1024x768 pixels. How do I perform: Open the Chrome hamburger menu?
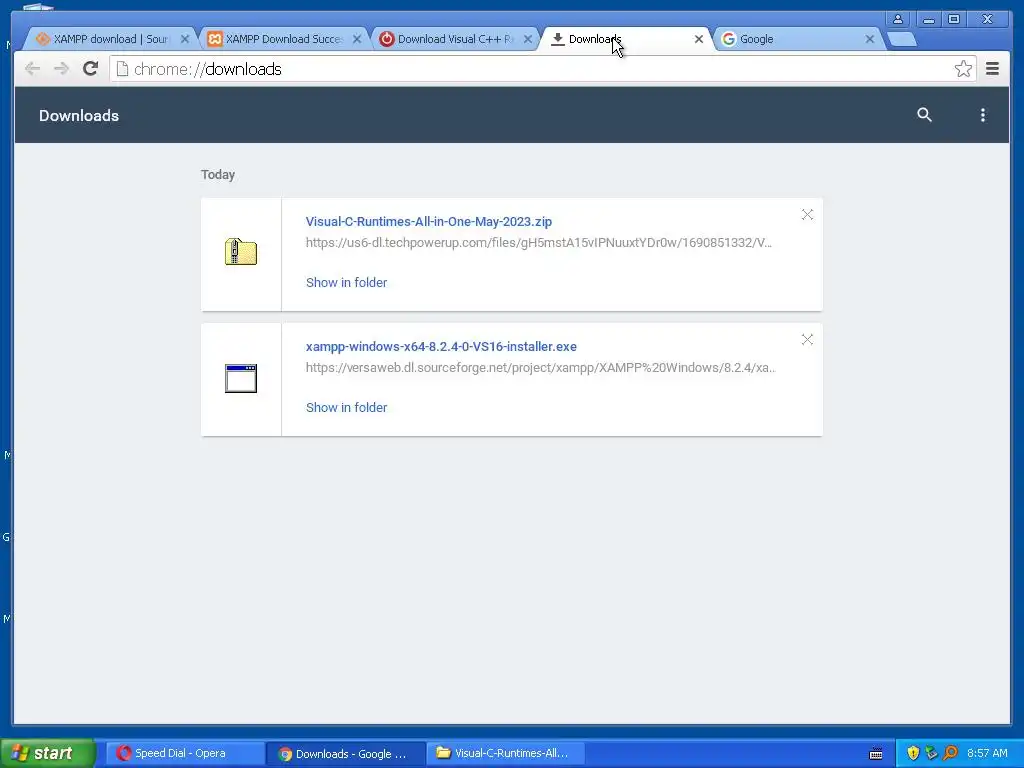coord(993,69)
